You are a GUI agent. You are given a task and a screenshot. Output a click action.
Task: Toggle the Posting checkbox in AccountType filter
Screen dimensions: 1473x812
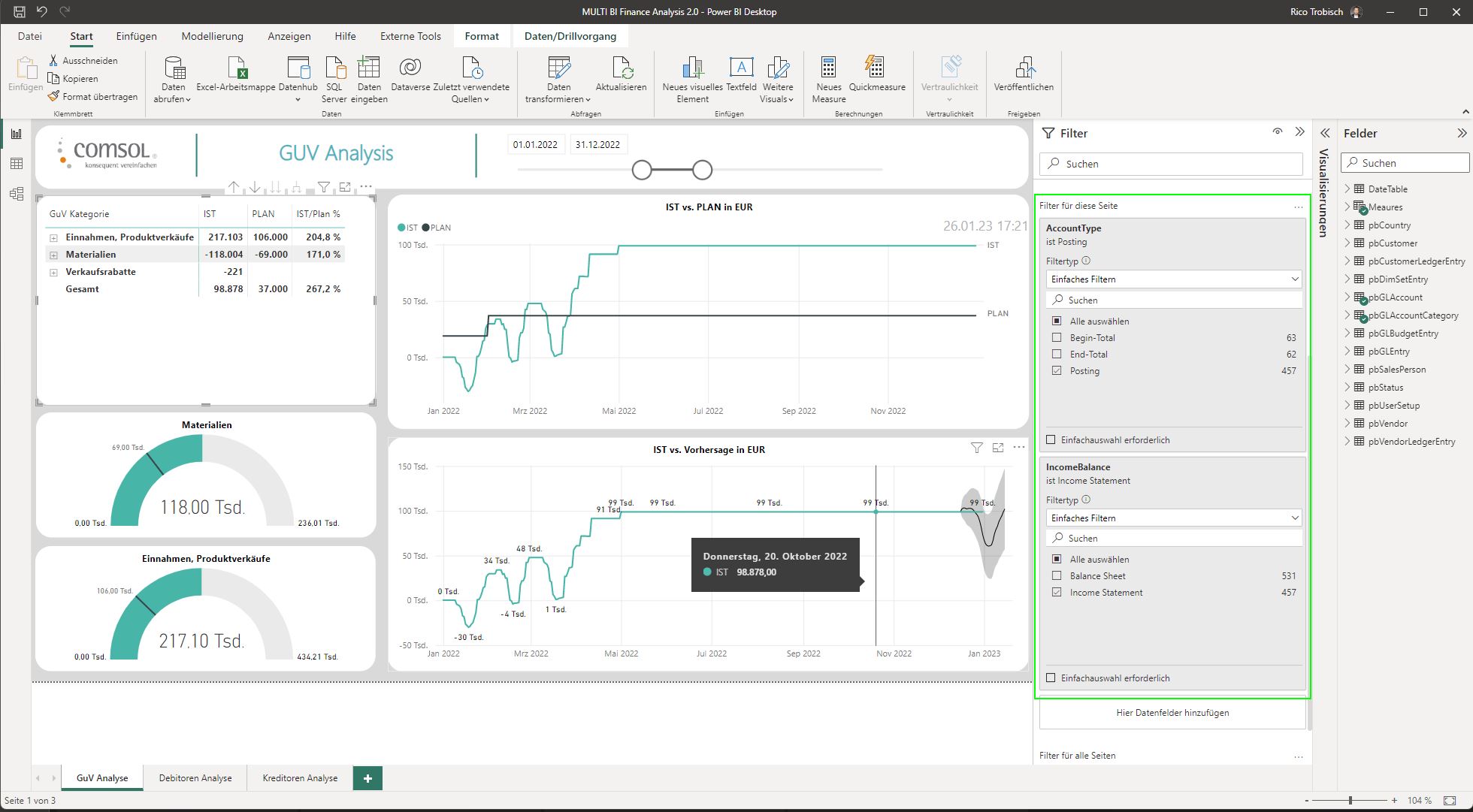click(x=1056, y=370)
